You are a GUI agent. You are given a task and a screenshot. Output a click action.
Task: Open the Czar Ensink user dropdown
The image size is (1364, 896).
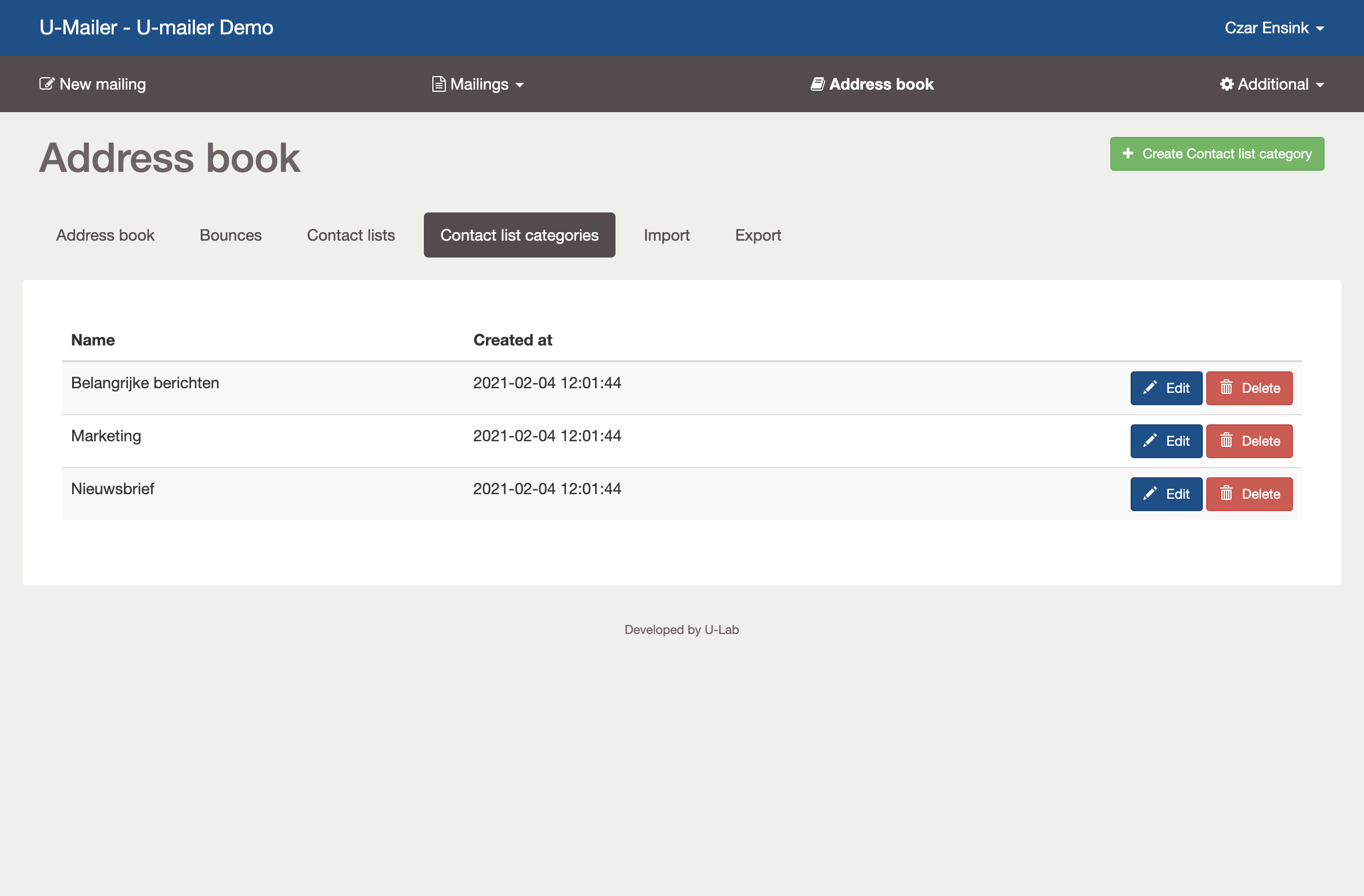click(x=1274, y=28)
